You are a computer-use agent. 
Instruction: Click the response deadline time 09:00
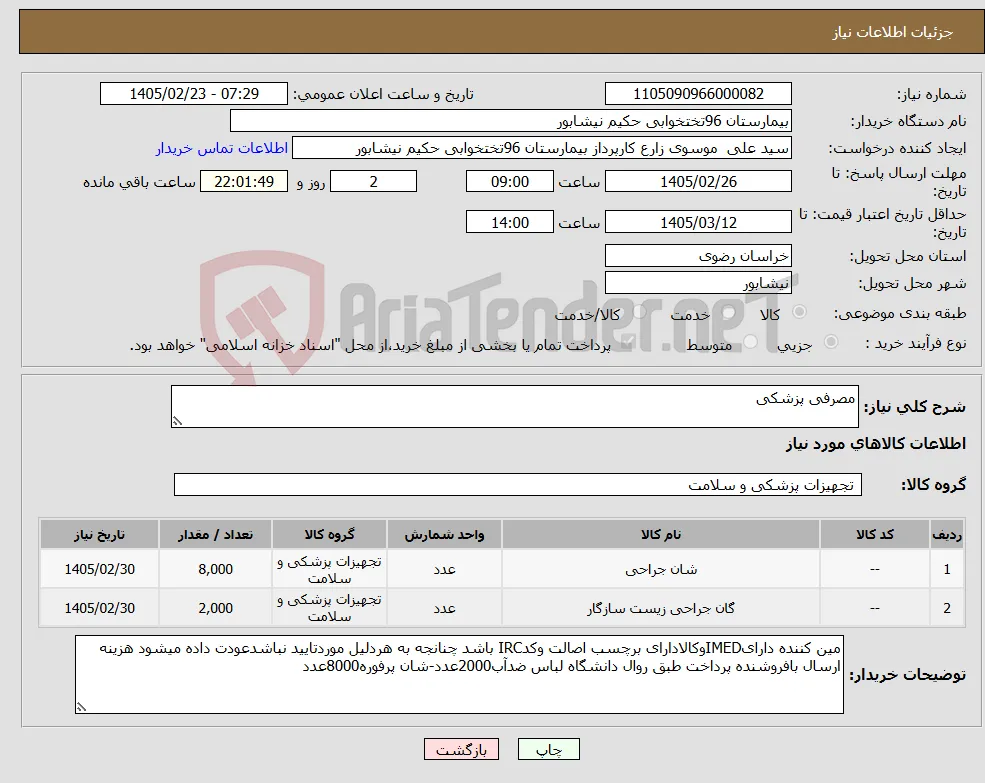[509, 182]
